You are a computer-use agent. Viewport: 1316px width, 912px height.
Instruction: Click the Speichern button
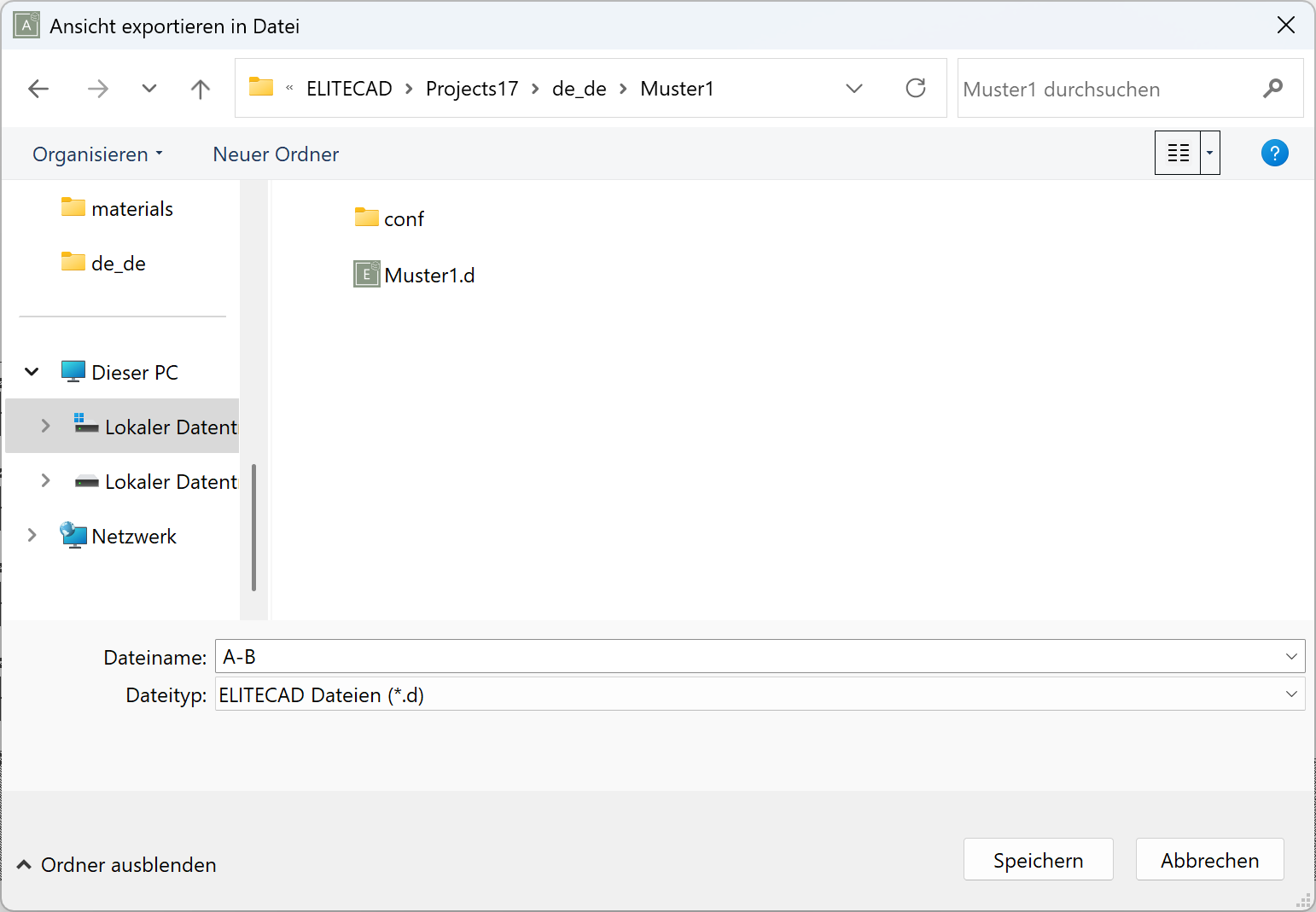(1038, 859)
